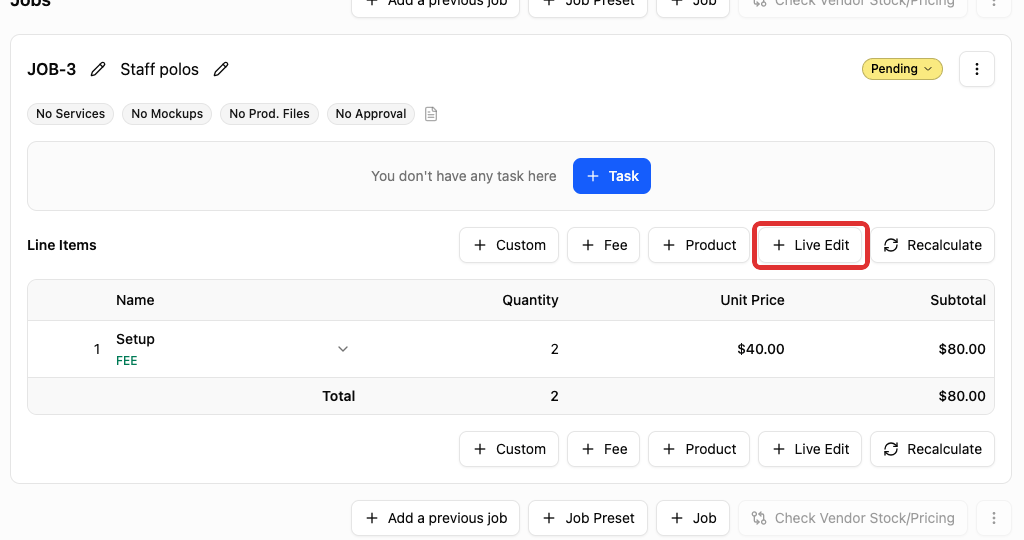1024x540 pixels.
Task: Start Live Edit from the lower toolbar
Action: click(810, 449)
